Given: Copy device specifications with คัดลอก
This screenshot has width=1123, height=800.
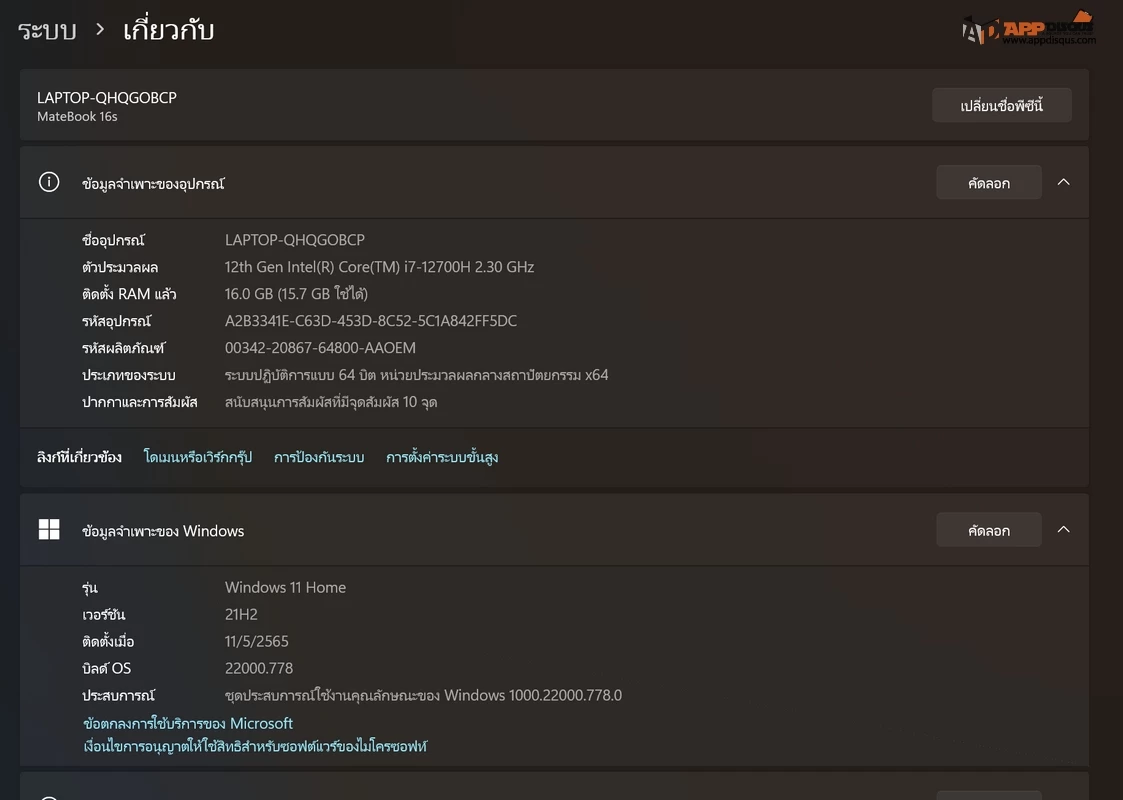Looking at the screenshot, I should (x=988, y=183).
